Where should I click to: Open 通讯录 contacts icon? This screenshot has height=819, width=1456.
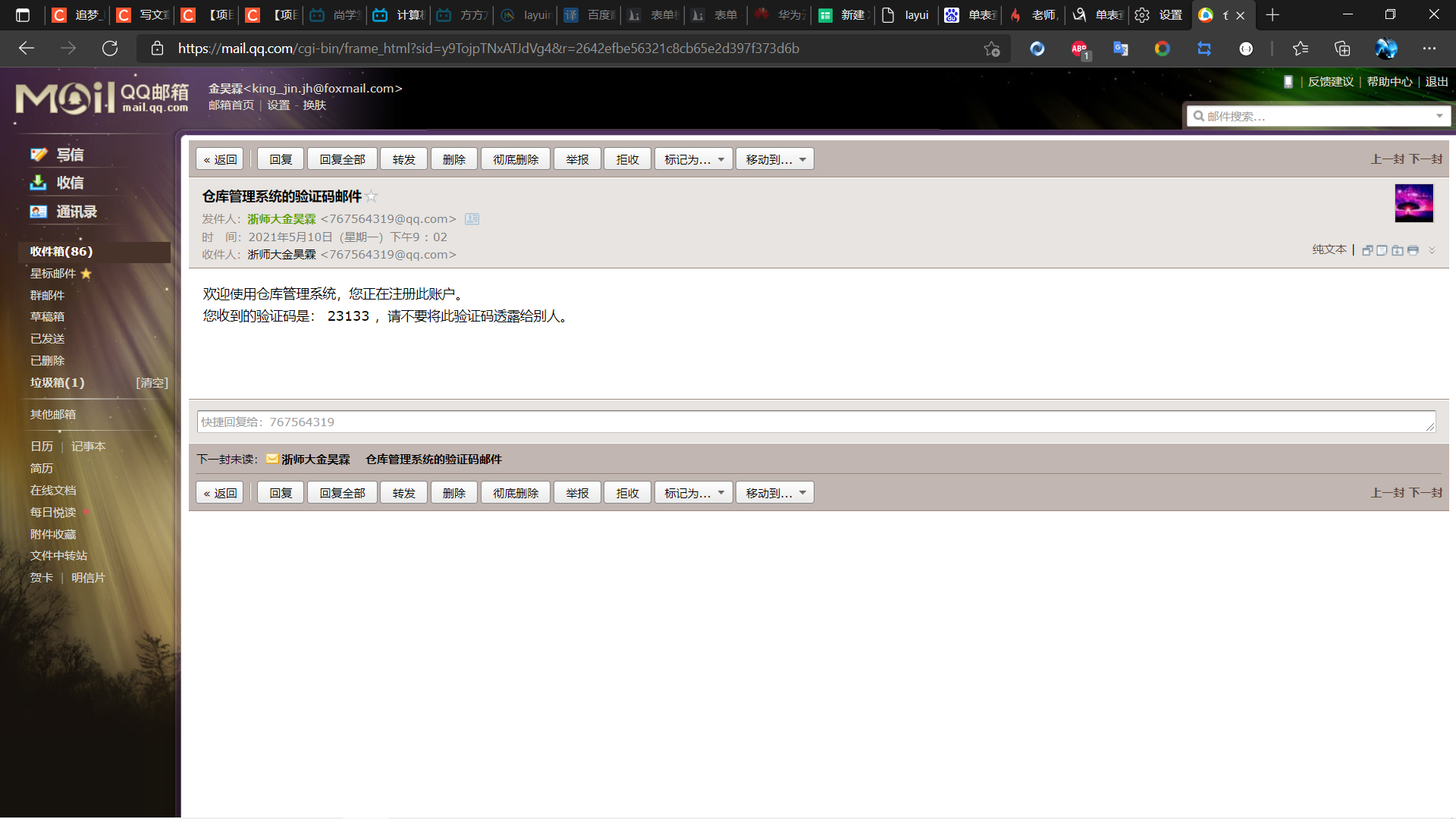tap(39, 212)
